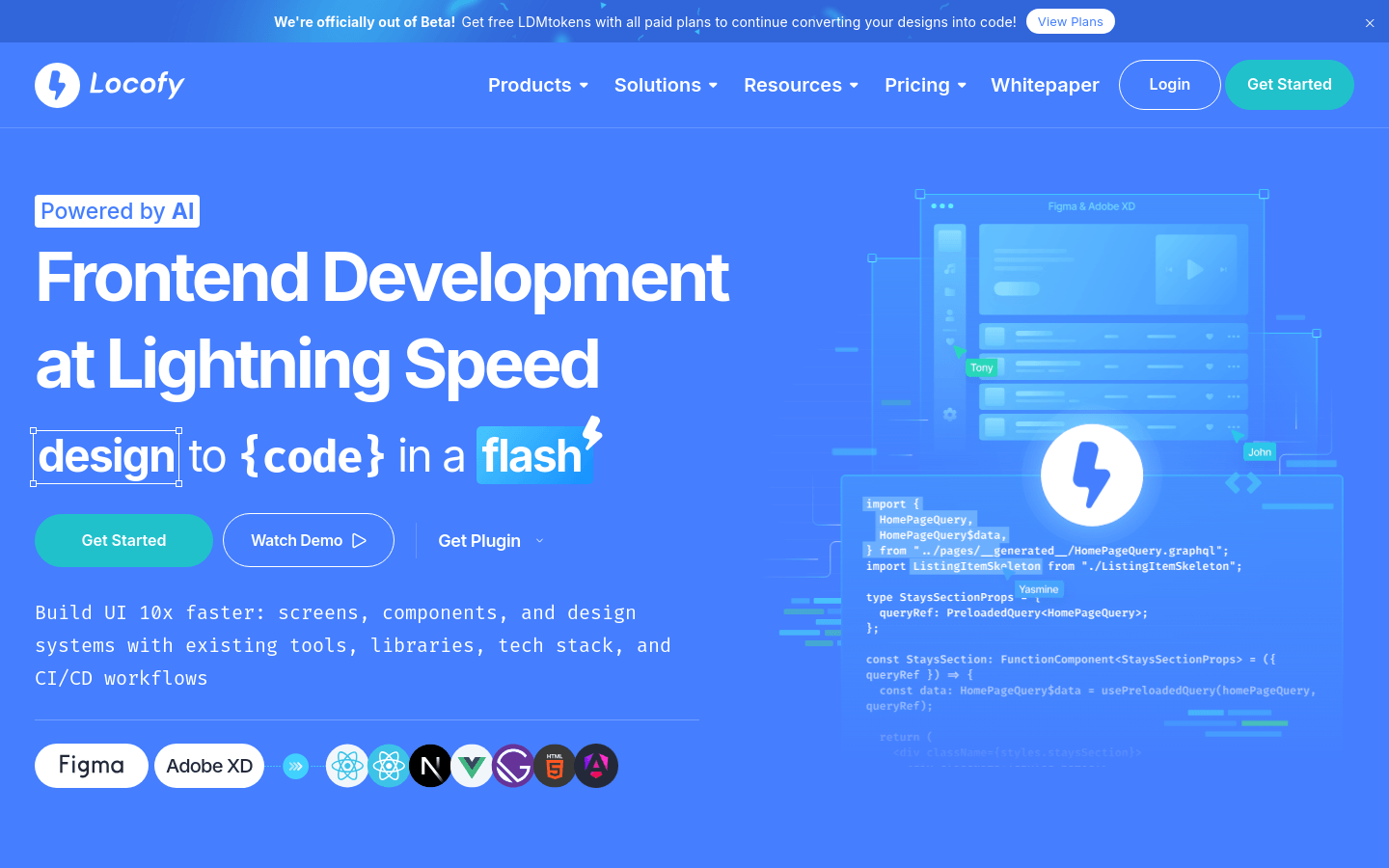The image size is (1389, 868).
Task: Go to the Whitepaper page
Action: point(1045,85)
